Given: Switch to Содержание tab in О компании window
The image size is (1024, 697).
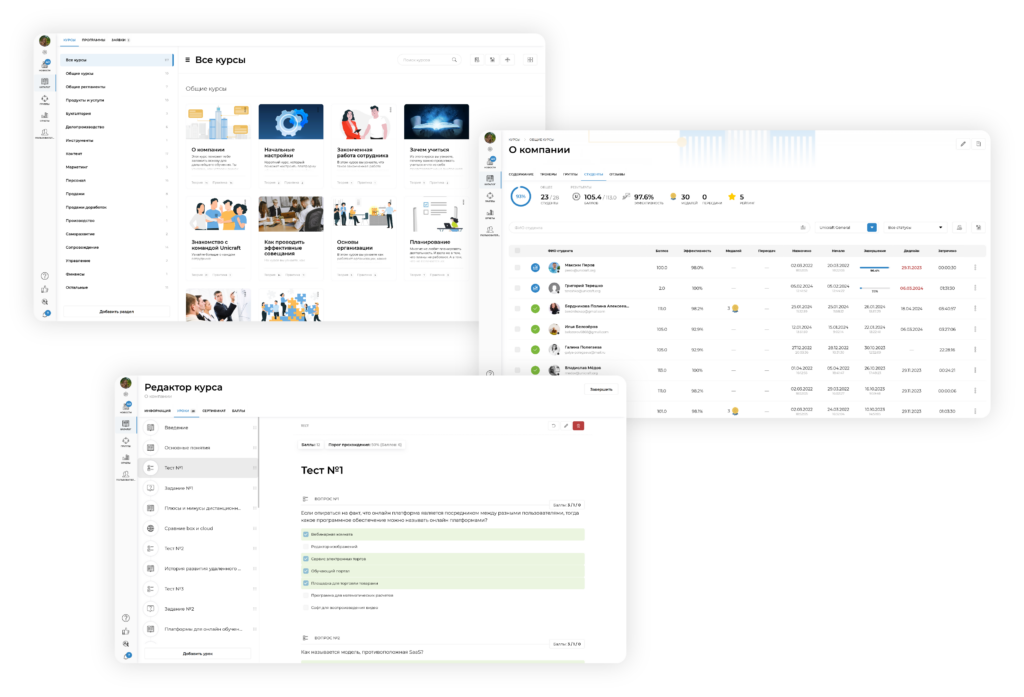Looking at the screenshot, I should 521,174.
